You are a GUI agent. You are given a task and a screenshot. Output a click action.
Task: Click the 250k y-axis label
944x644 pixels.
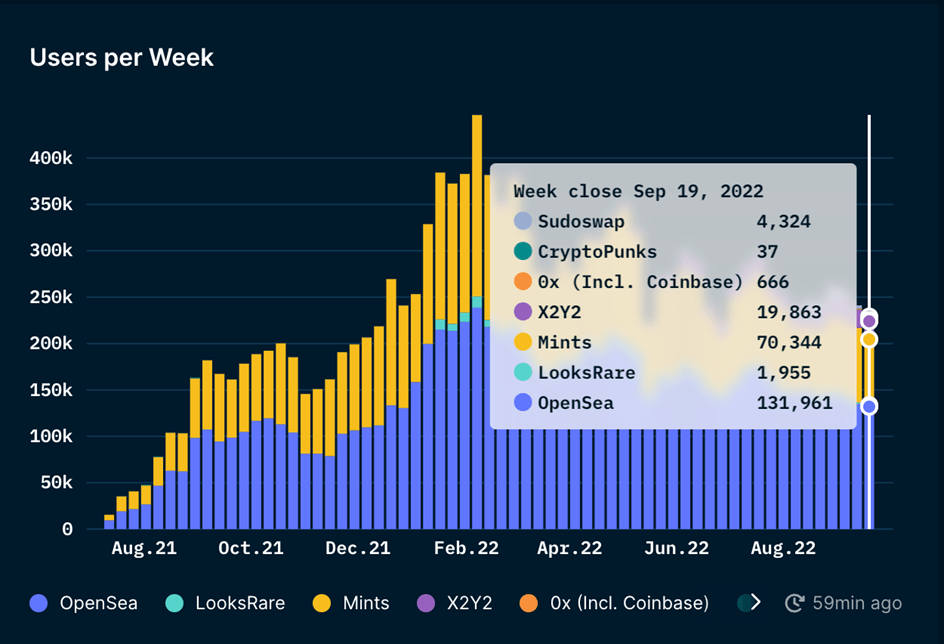pyautogui.click(x=51, y=297)
